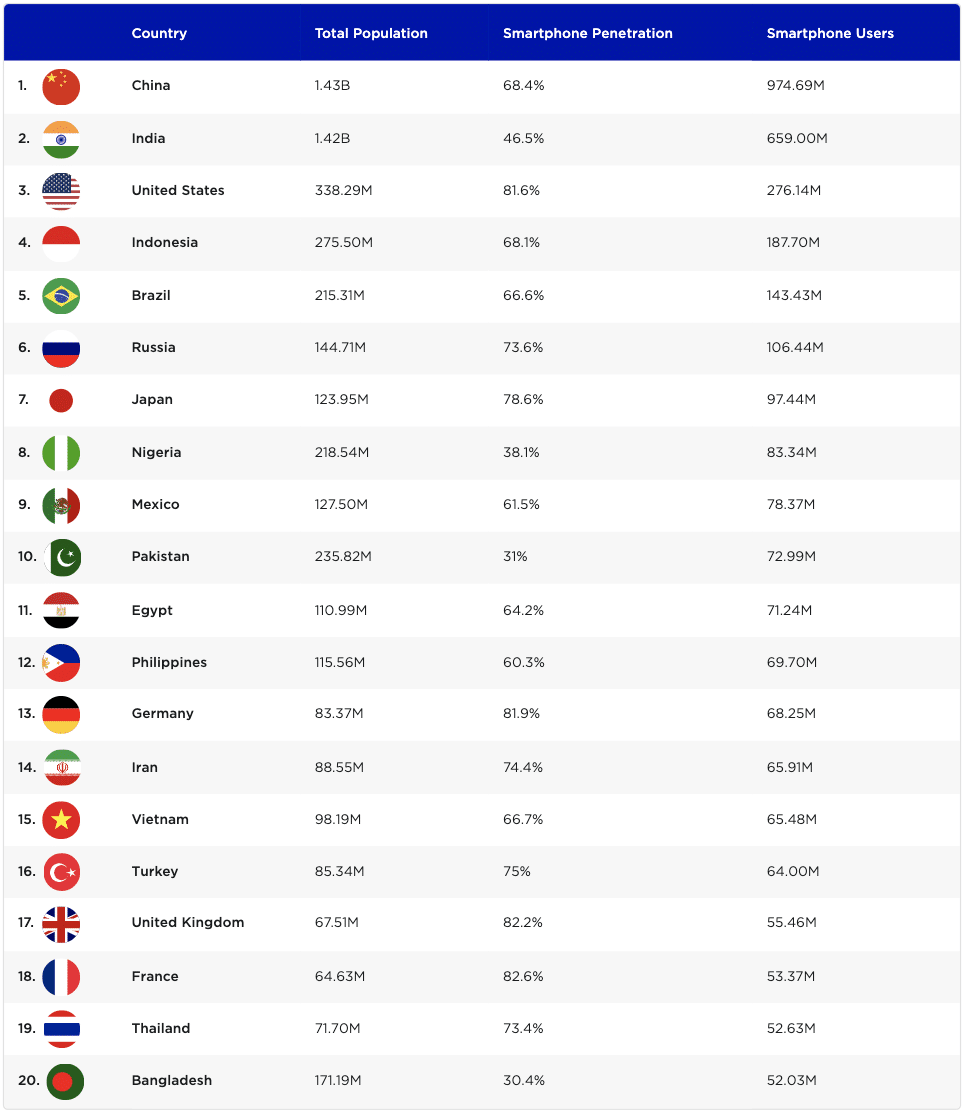964x1112 pixels.
Task: Click the Bangladesh flag icon
Action: [64, 1081]
